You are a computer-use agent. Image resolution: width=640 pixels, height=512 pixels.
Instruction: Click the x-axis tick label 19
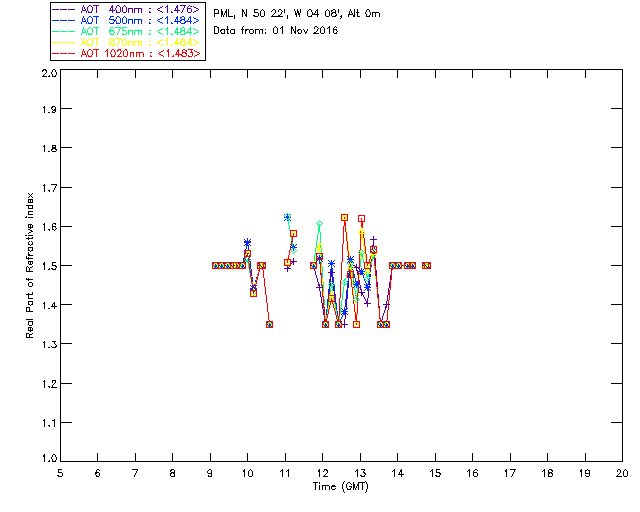pos(585,473)
